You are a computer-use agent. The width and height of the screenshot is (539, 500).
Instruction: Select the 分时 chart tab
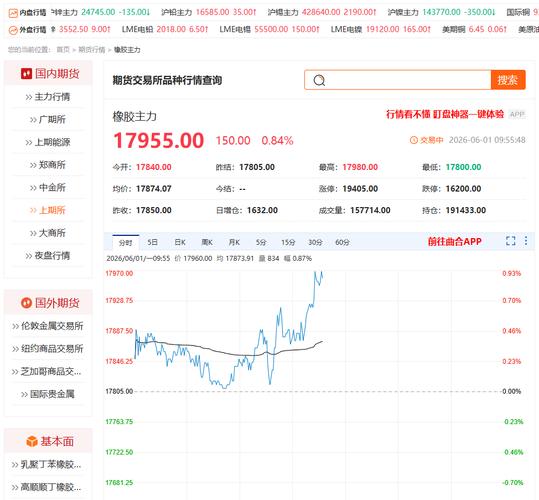[125, 242]
